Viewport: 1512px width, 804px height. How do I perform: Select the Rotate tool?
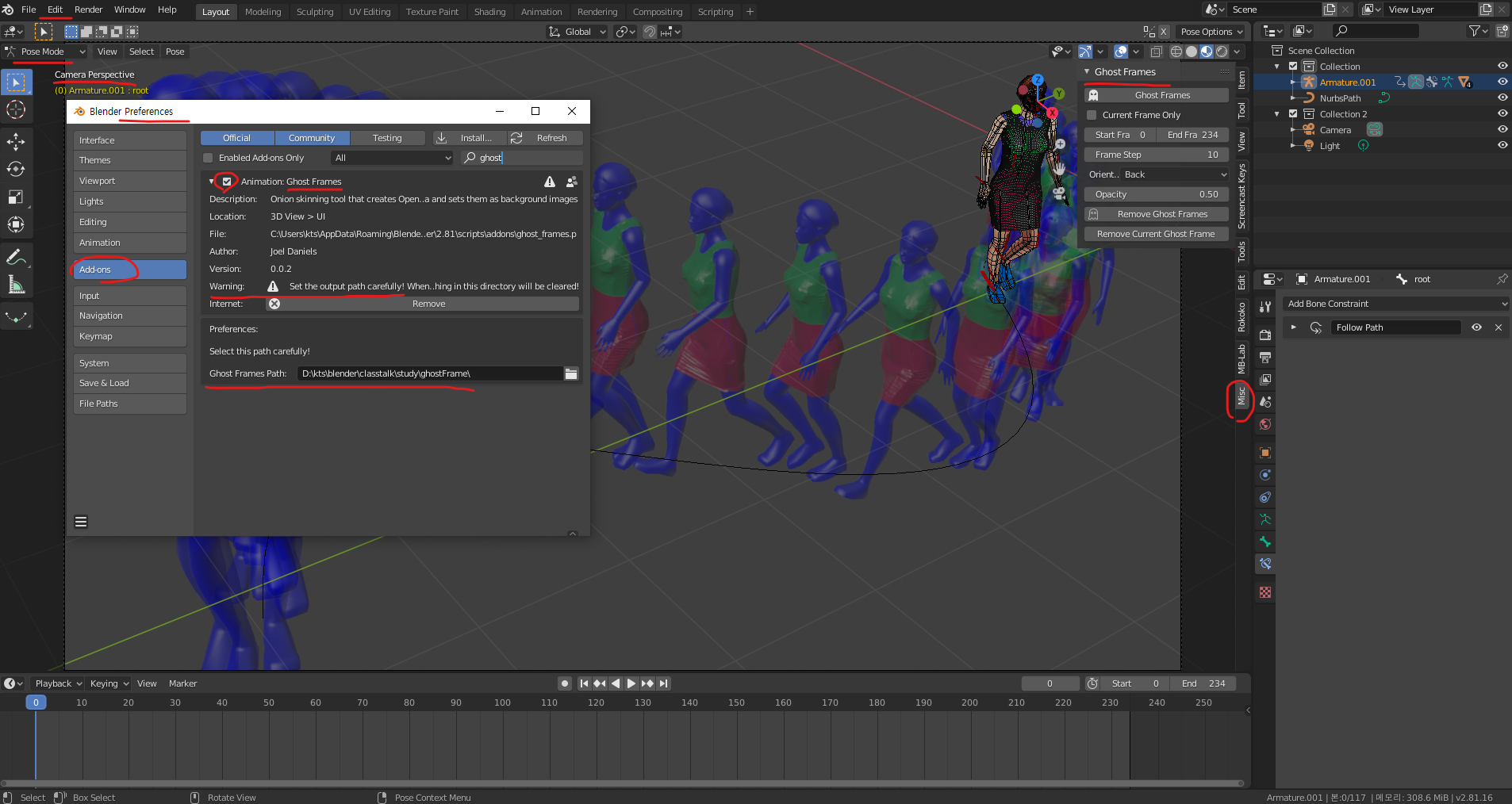[x=16, y=169]
